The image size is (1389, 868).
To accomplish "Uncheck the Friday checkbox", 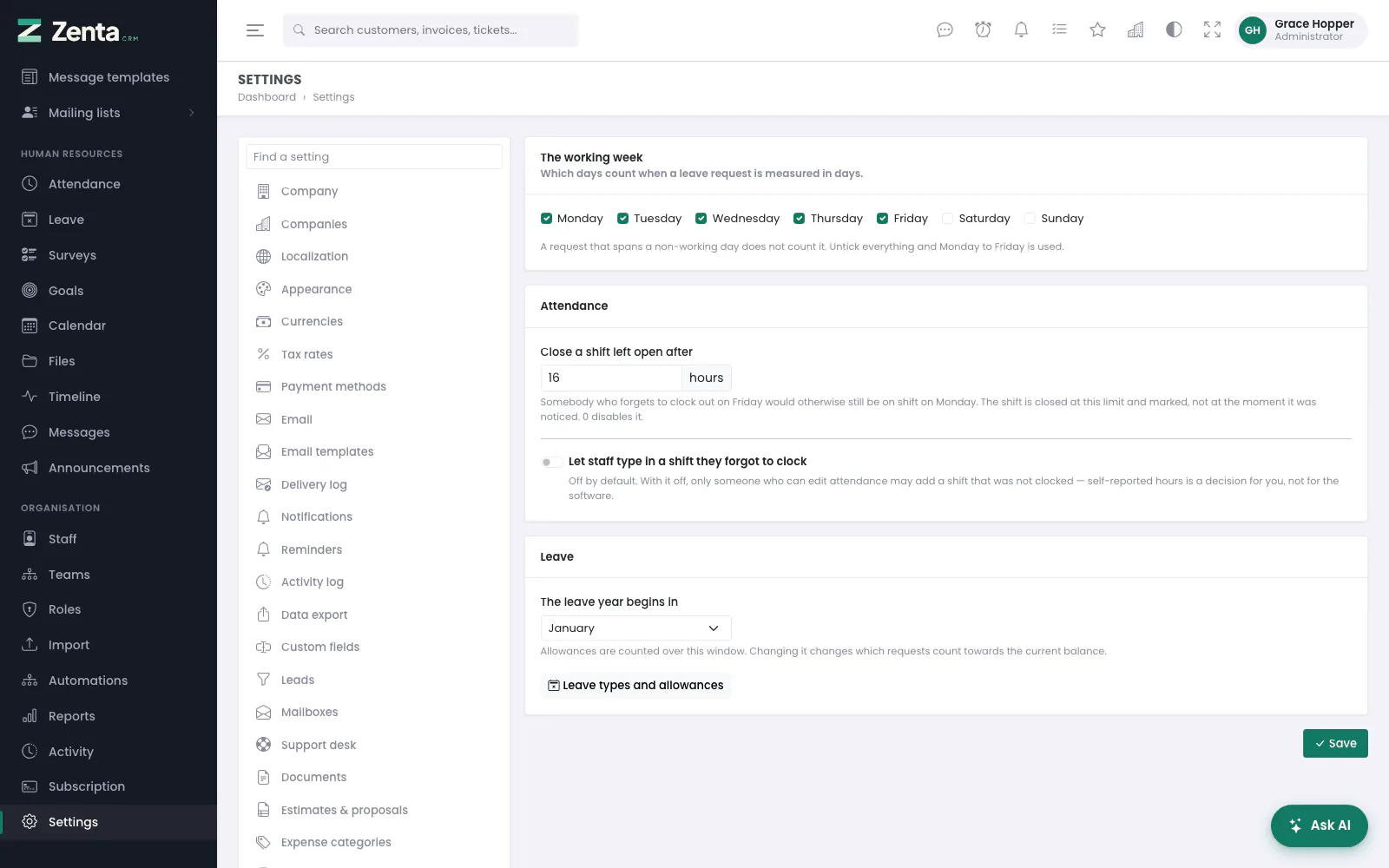I will point(882,219).
